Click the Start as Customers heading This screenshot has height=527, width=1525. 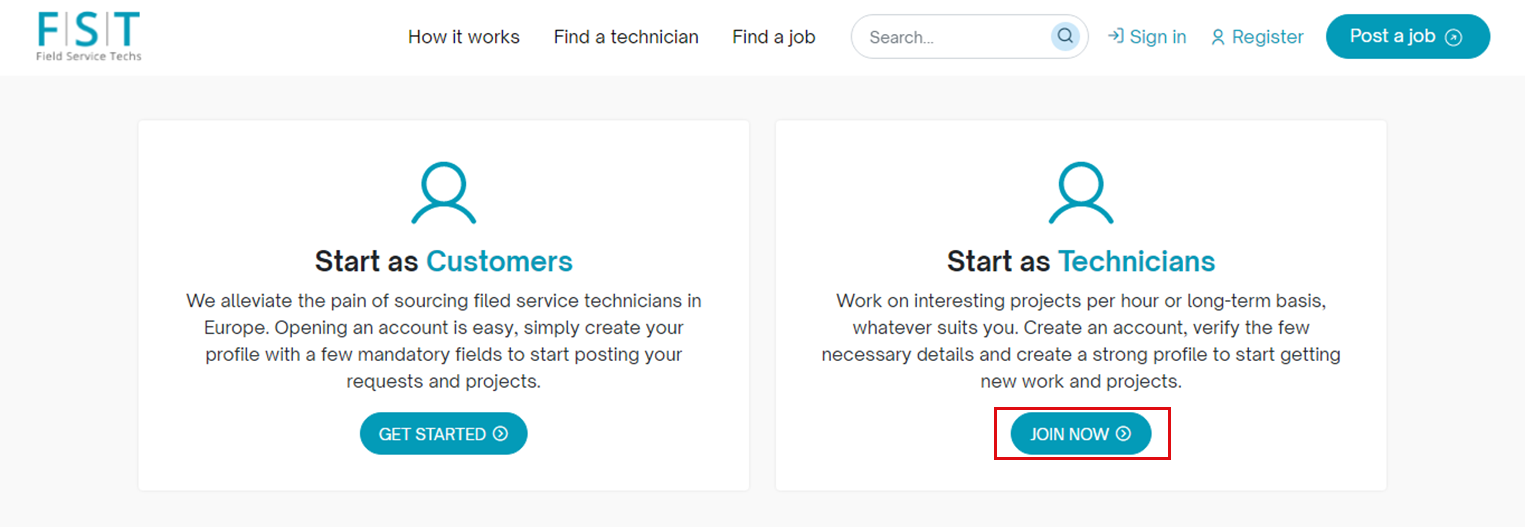(x=443, y=261)
